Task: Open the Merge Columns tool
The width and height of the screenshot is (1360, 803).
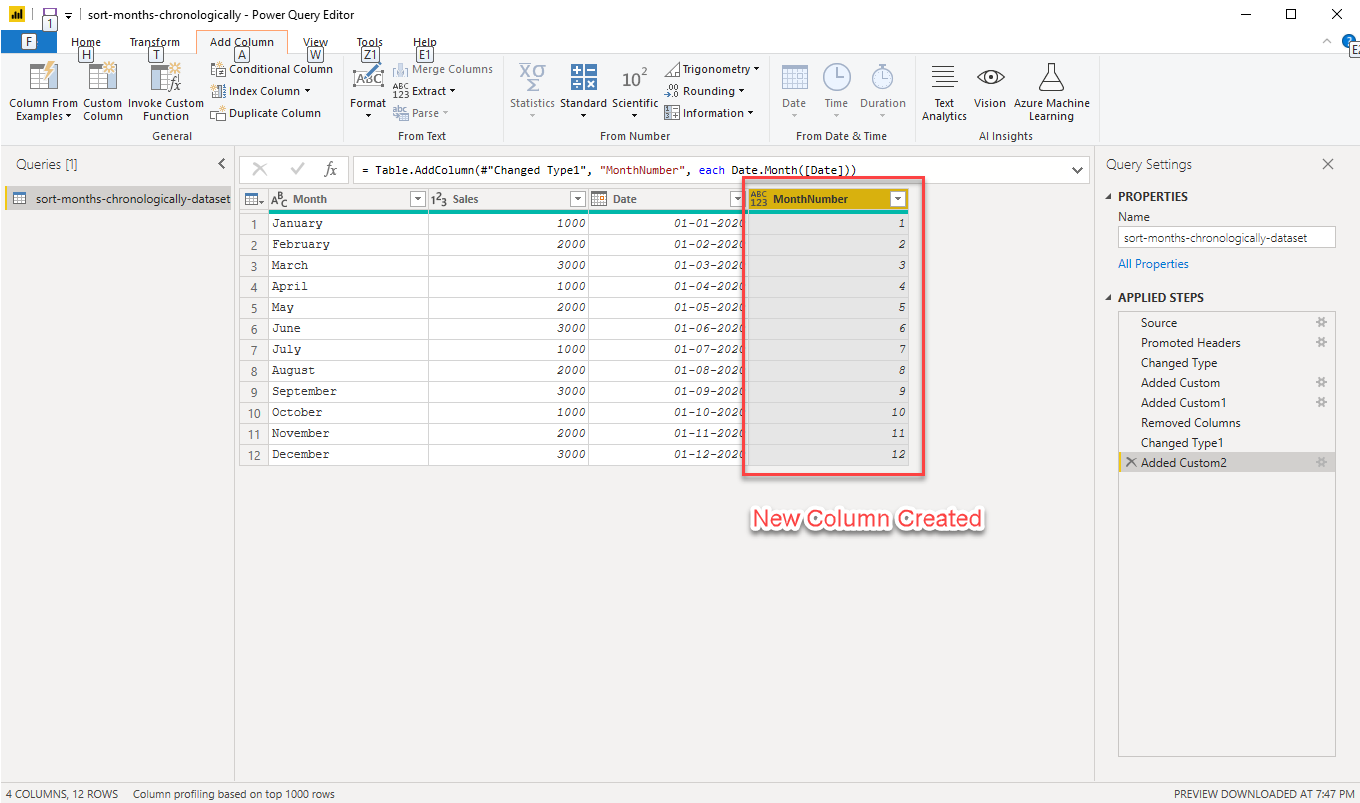Action: [443, 68]
